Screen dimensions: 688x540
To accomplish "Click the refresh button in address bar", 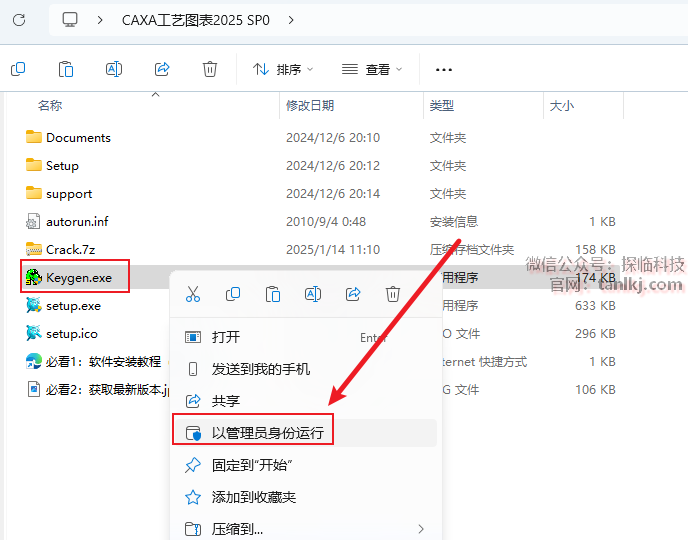I will click(19, 20).
